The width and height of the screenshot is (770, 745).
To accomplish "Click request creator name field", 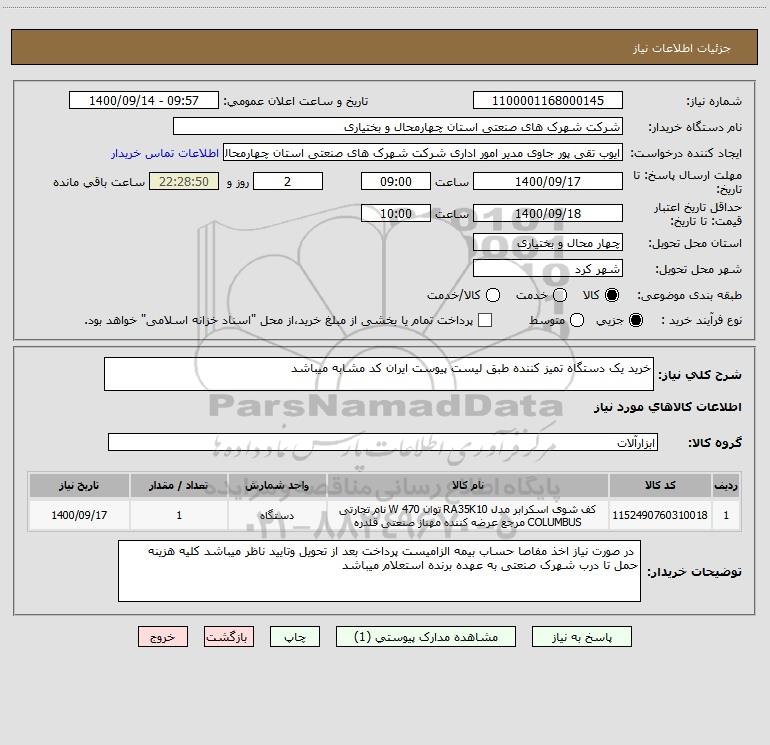I will coord(423,153).
